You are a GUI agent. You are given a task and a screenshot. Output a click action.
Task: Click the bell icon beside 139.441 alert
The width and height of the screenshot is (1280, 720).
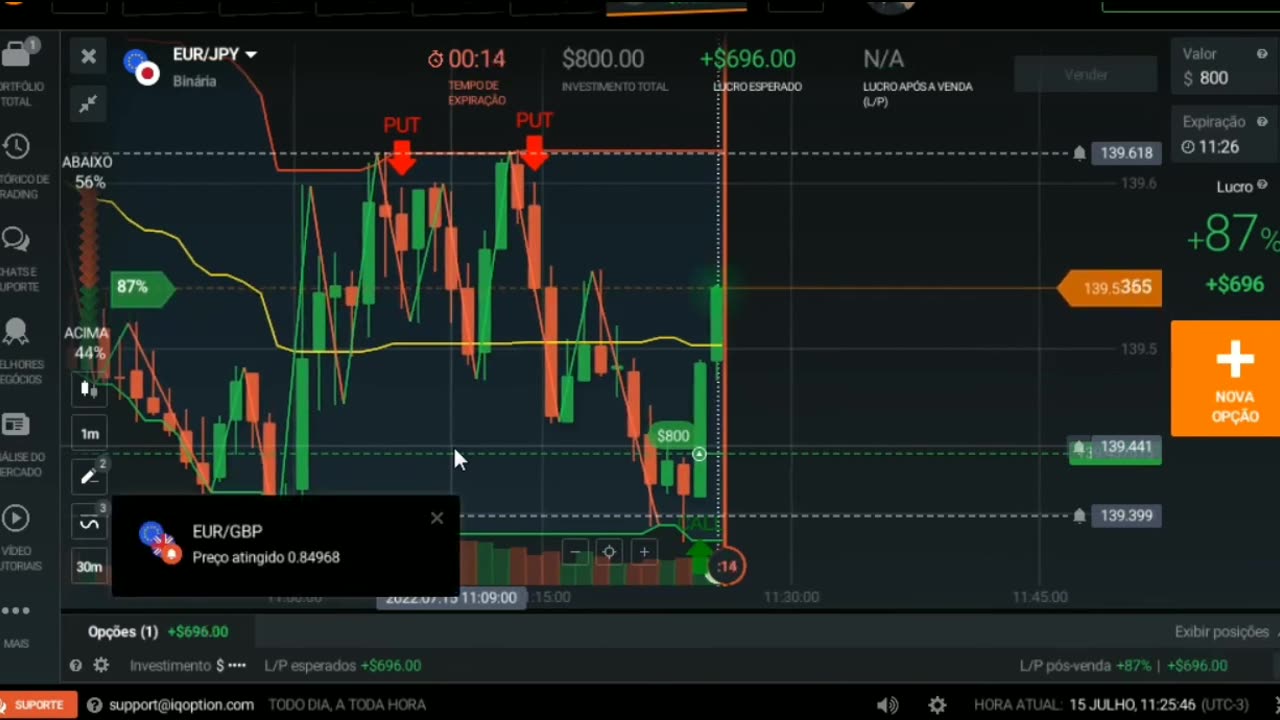point(1080,447)
